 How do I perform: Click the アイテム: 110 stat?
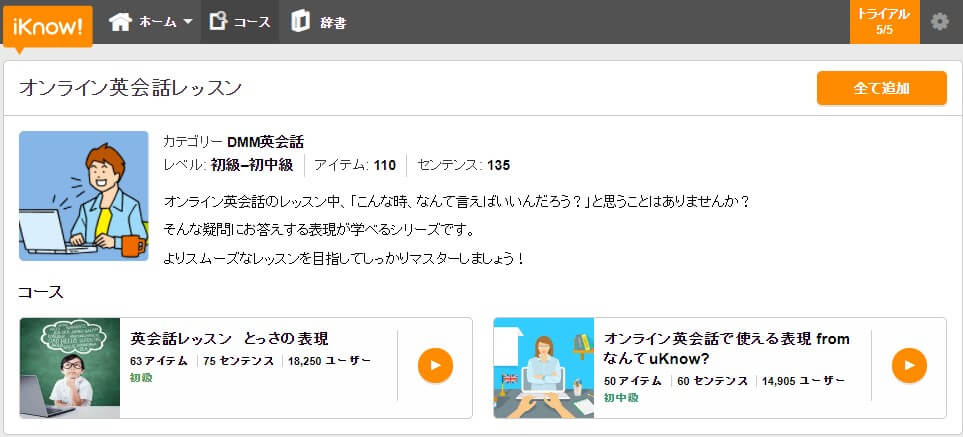pyautogui.click(x=355, y=165)
